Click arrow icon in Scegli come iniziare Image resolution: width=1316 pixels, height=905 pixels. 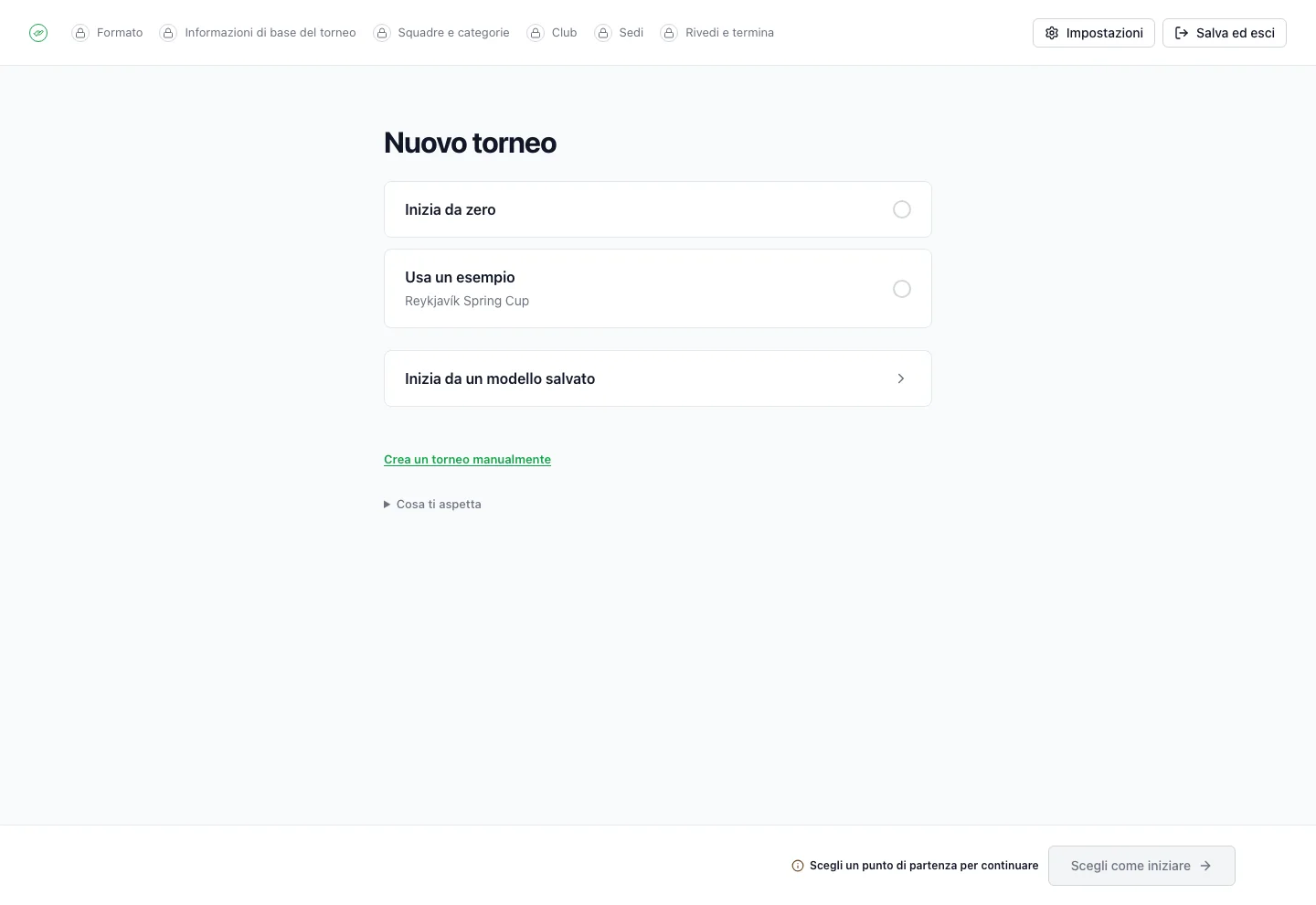[x=1205, y=866]
